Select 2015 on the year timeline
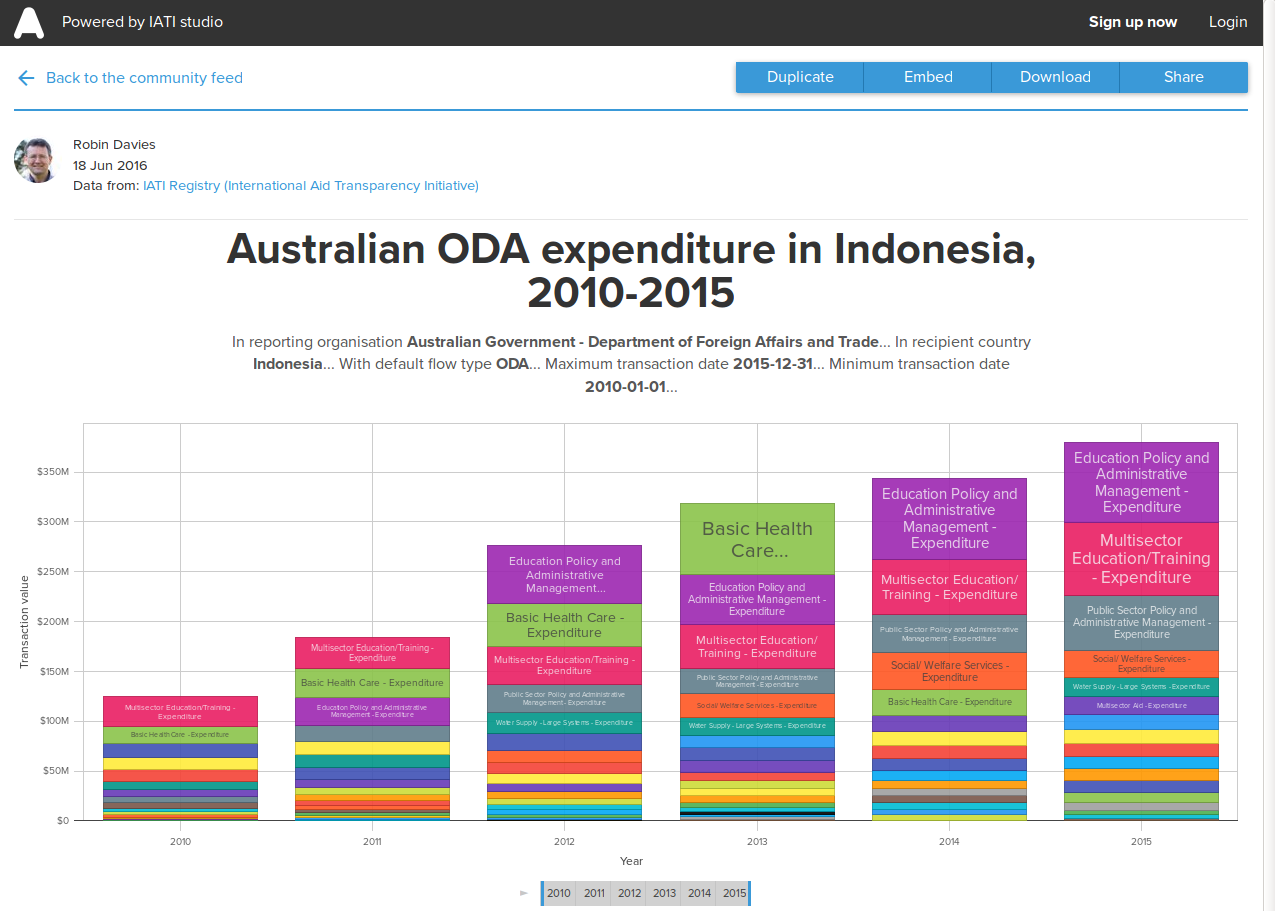 (x=734, y=893)
